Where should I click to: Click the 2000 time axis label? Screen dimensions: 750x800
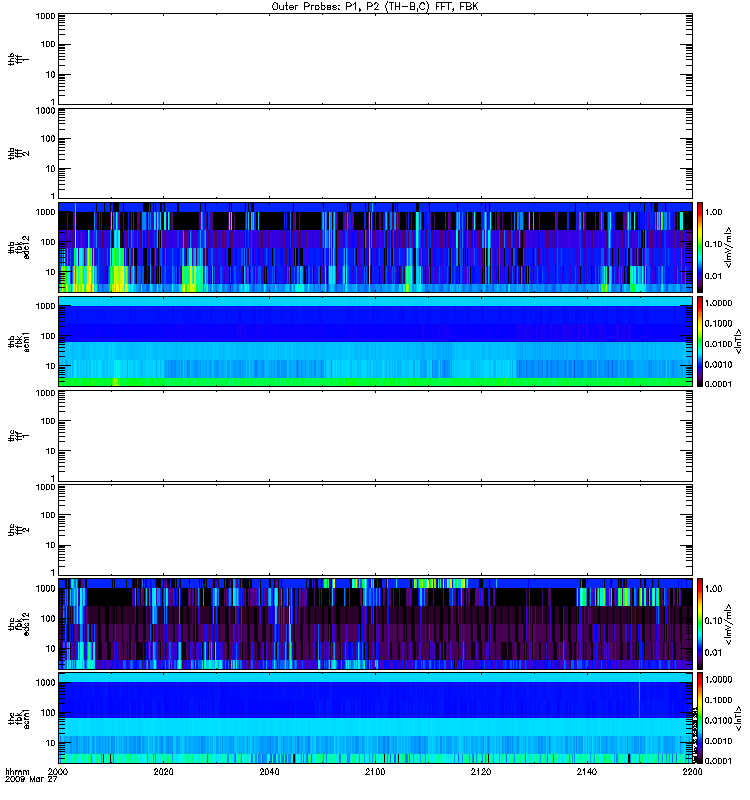(x=58, y=771)
